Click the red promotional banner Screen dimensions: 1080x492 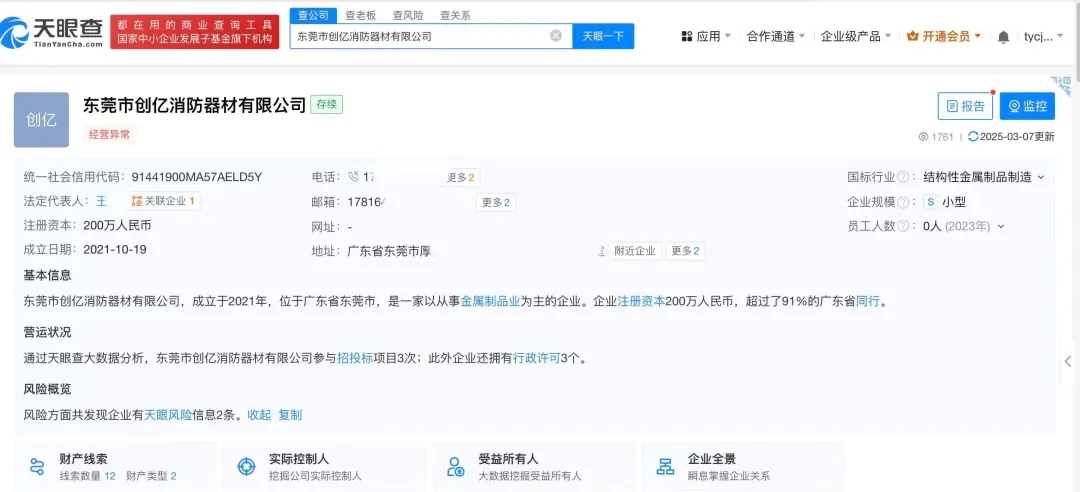195,32
